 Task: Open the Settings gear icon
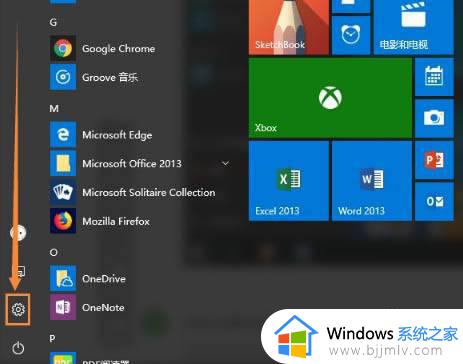(18, 309)
